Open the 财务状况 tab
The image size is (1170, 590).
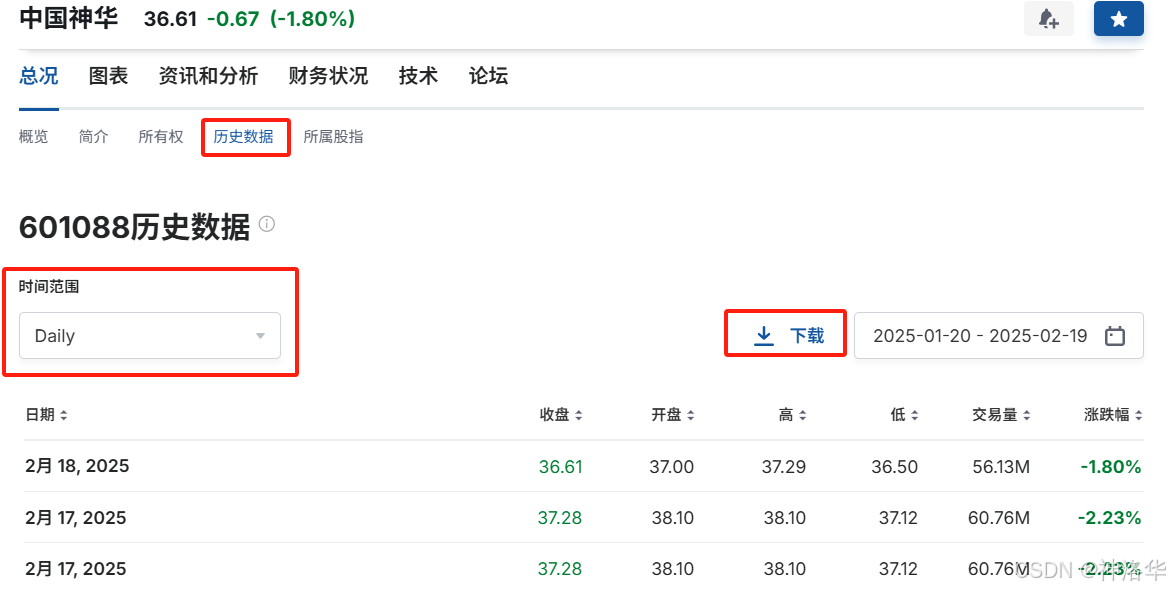click(328, 76)
